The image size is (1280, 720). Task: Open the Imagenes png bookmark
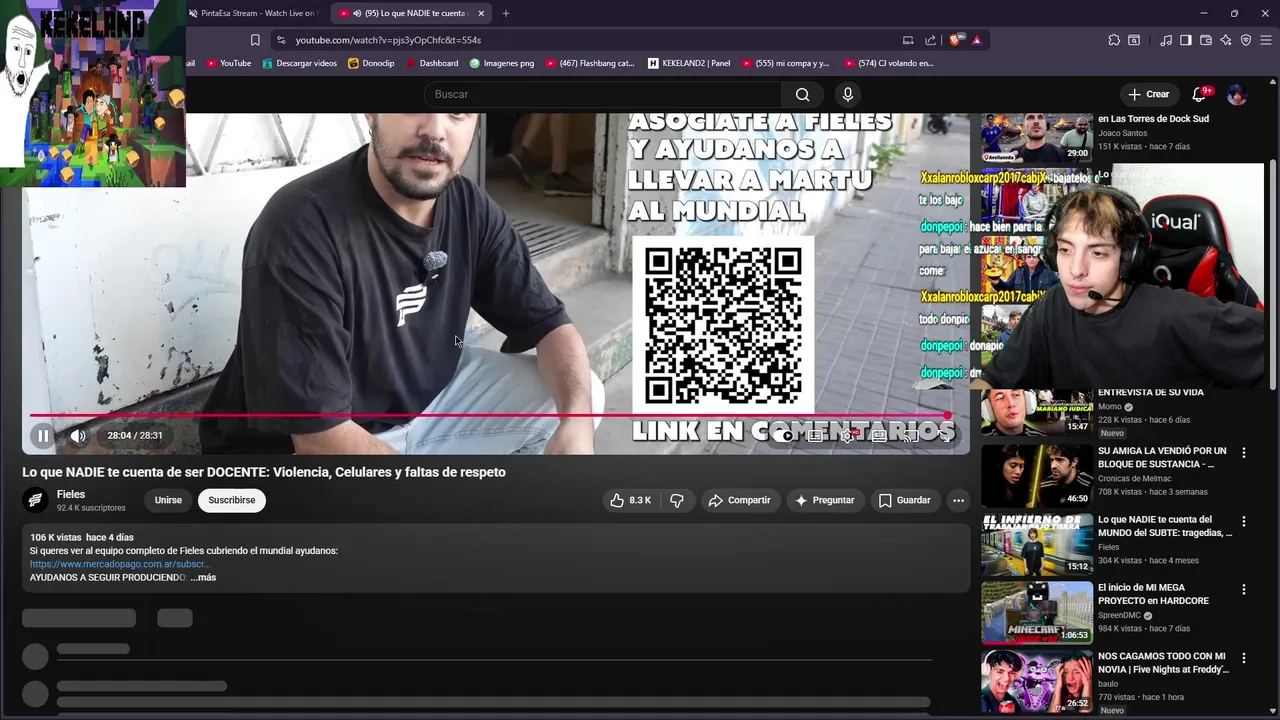502,63
